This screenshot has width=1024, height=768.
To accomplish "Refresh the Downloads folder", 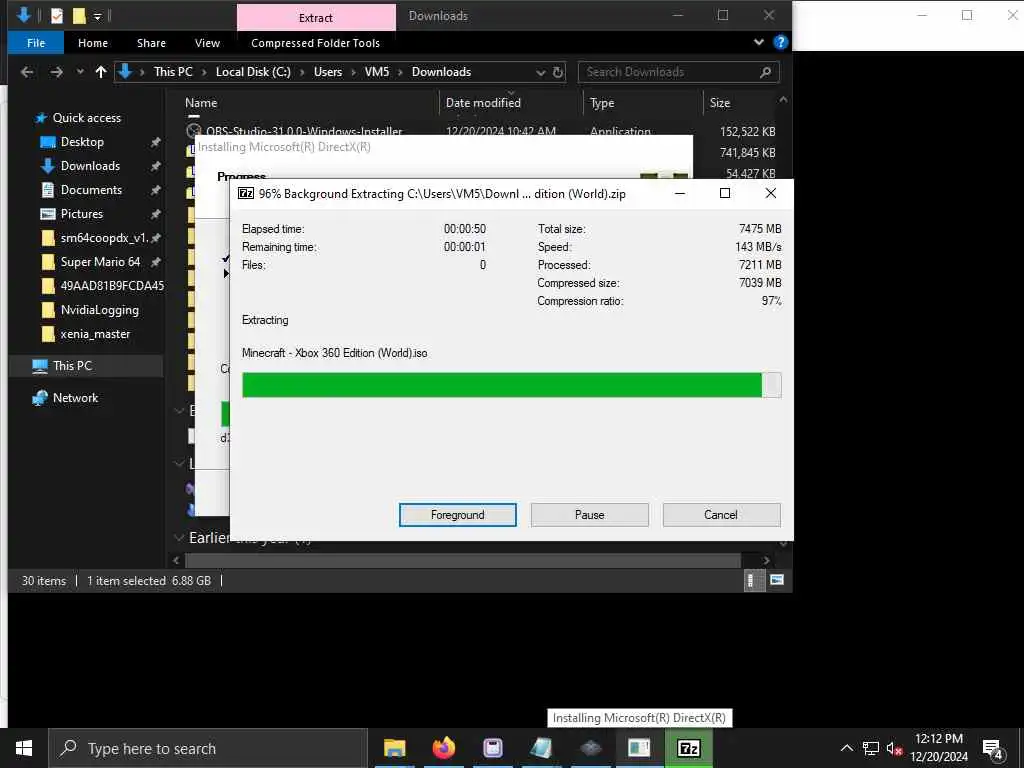I will pos(558,72).
